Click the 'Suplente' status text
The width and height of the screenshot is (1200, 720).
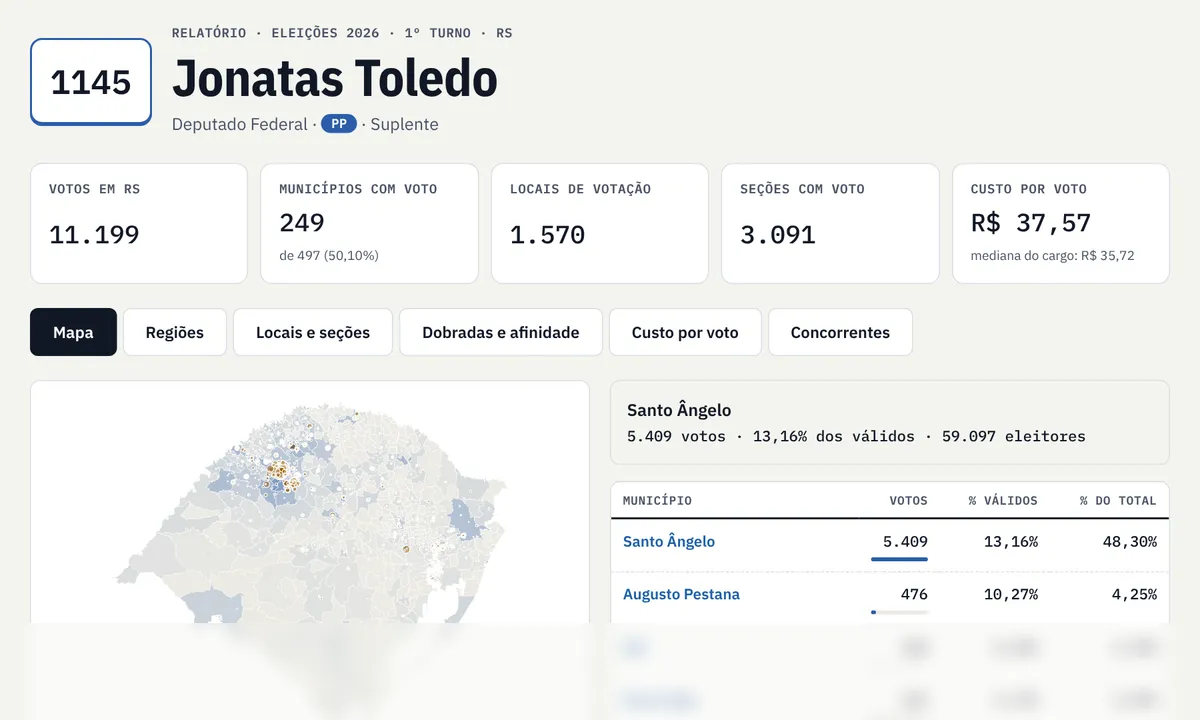(x=405, y=124)
